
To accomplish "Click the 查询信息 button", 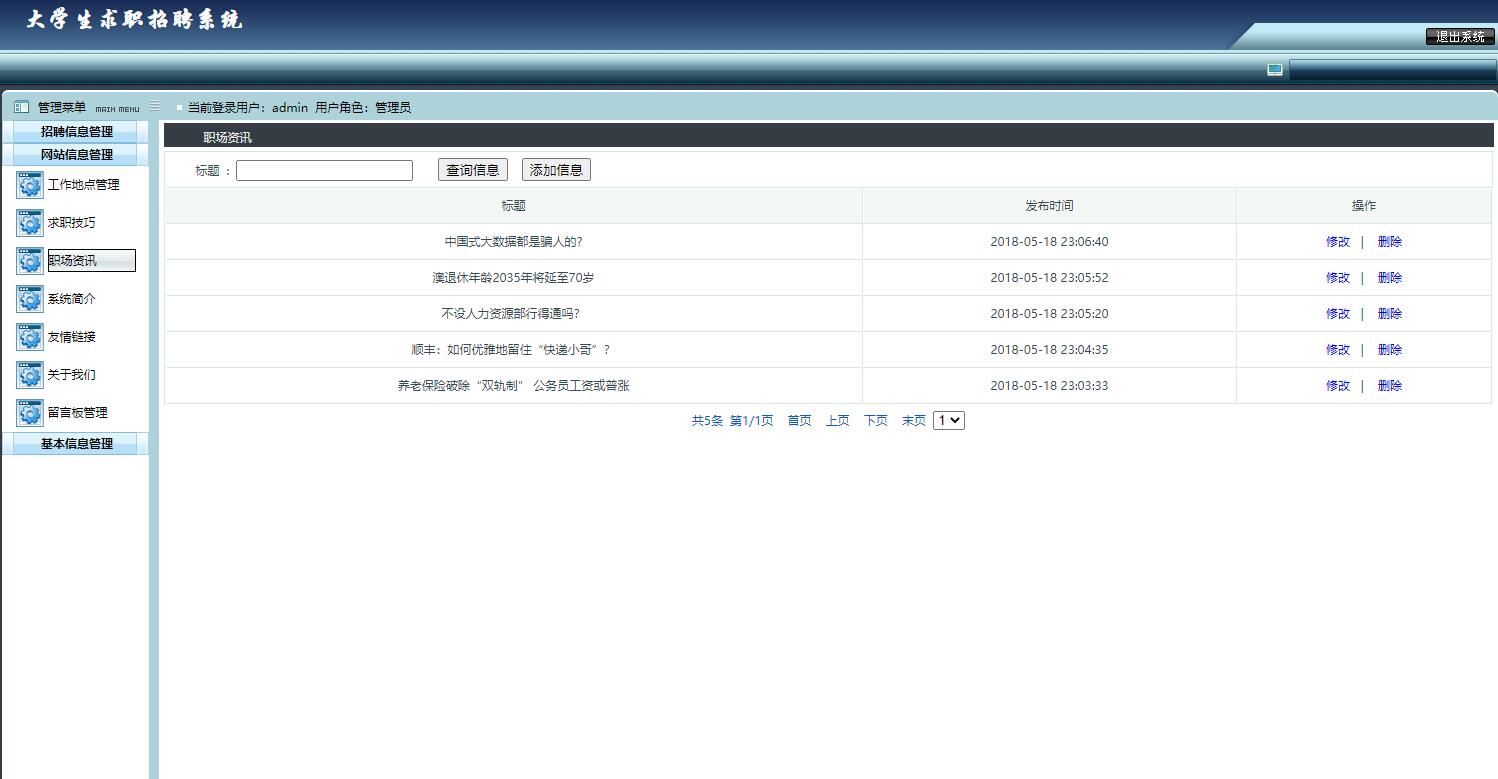I will pyautogui.click(x=472, y=169).
